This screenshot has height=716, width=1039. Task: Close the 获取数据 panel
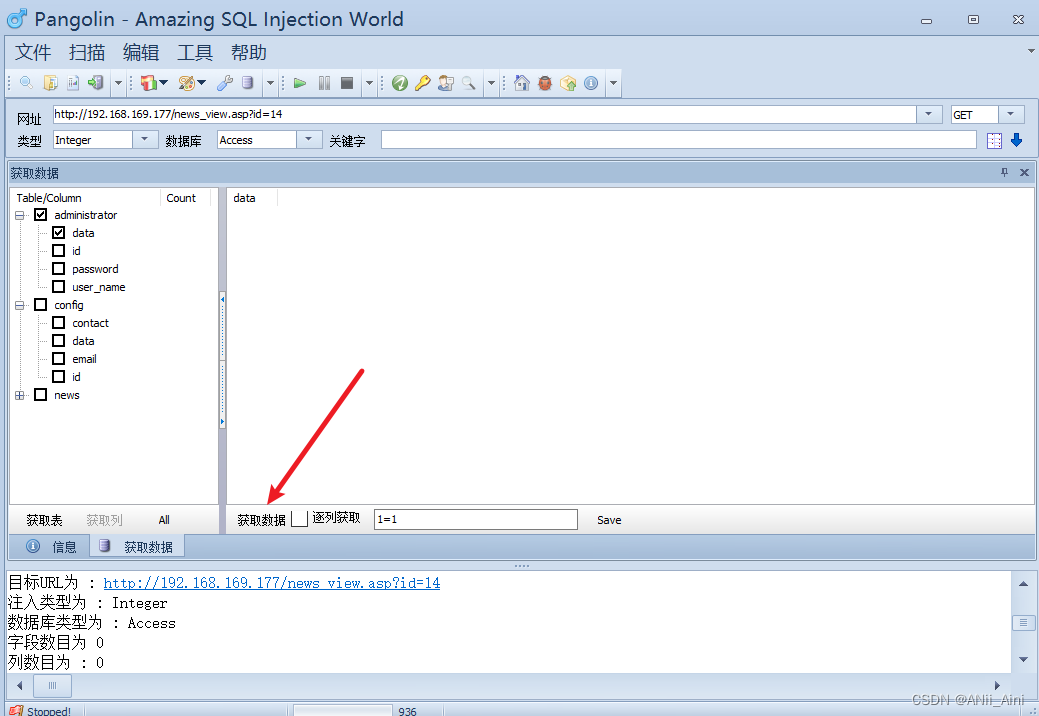click(x=1024, y=172)
